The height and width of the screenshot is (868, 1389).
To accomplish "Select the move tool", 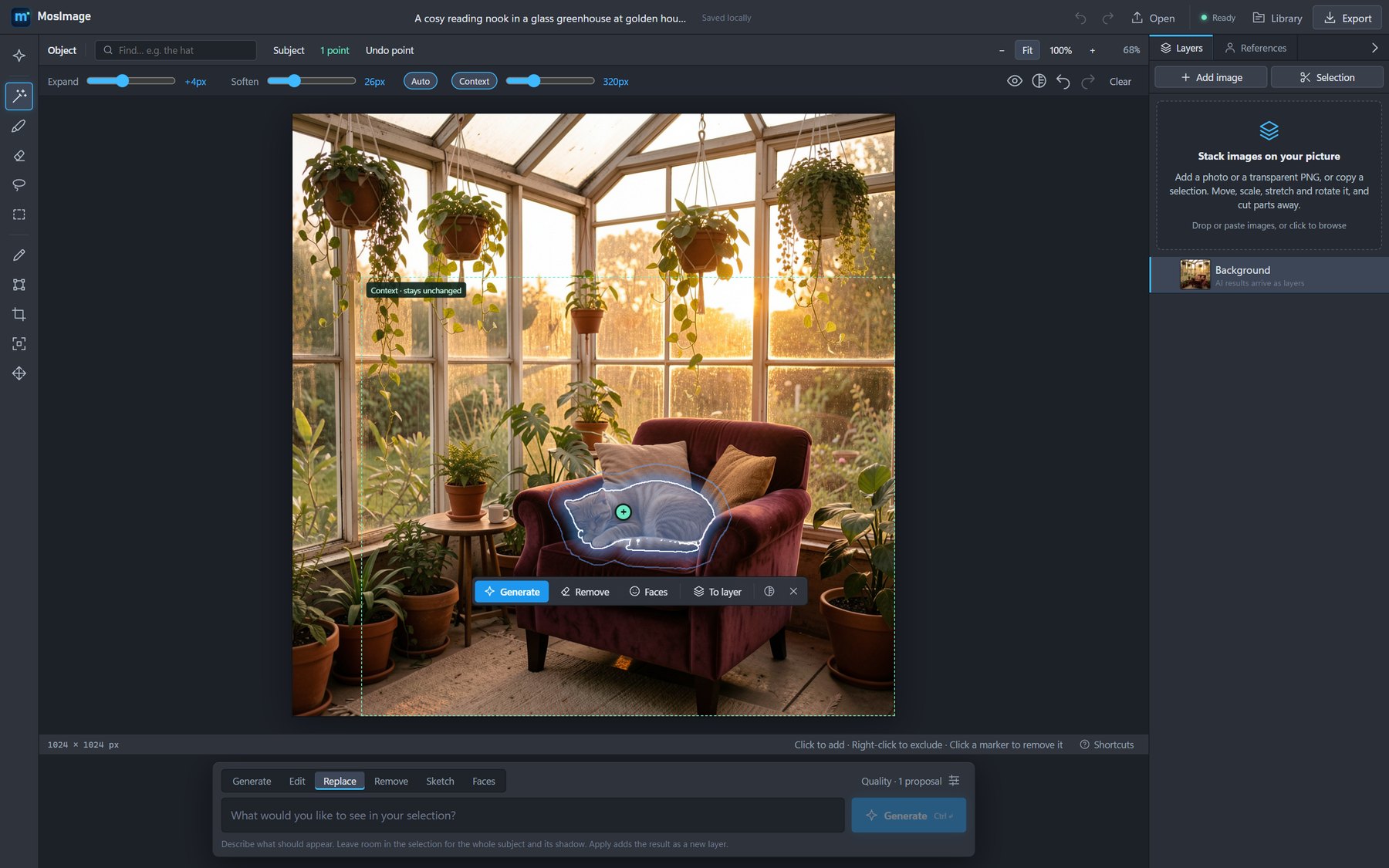I will (19, 373).
